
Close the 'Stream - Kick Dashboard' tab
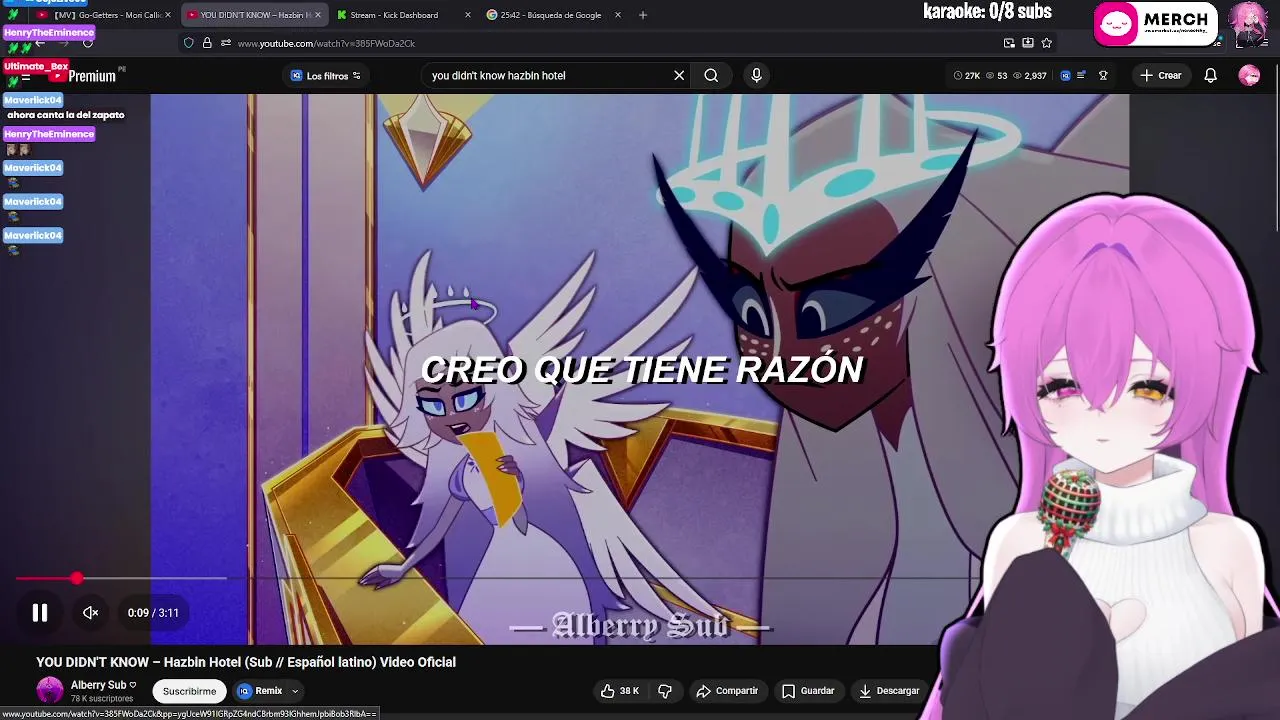tap(467, 15)
